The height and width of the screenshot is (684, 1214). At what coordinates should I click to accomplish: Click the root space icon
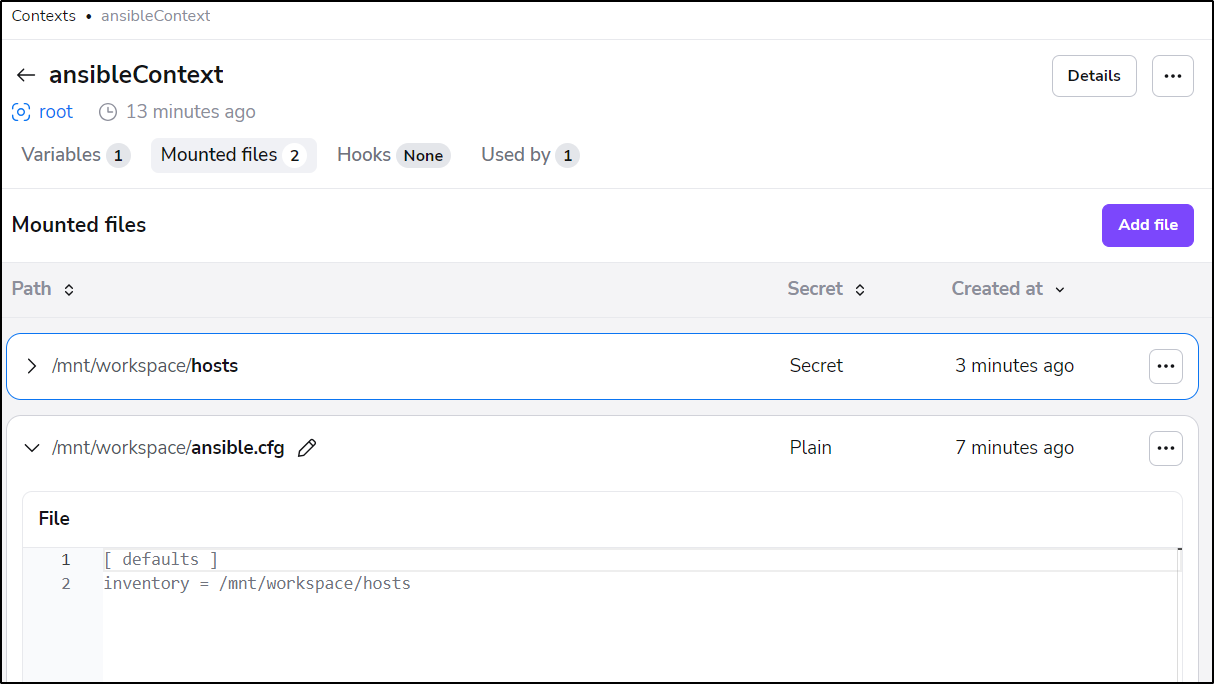pyautogui.click(x=21, y=112)
